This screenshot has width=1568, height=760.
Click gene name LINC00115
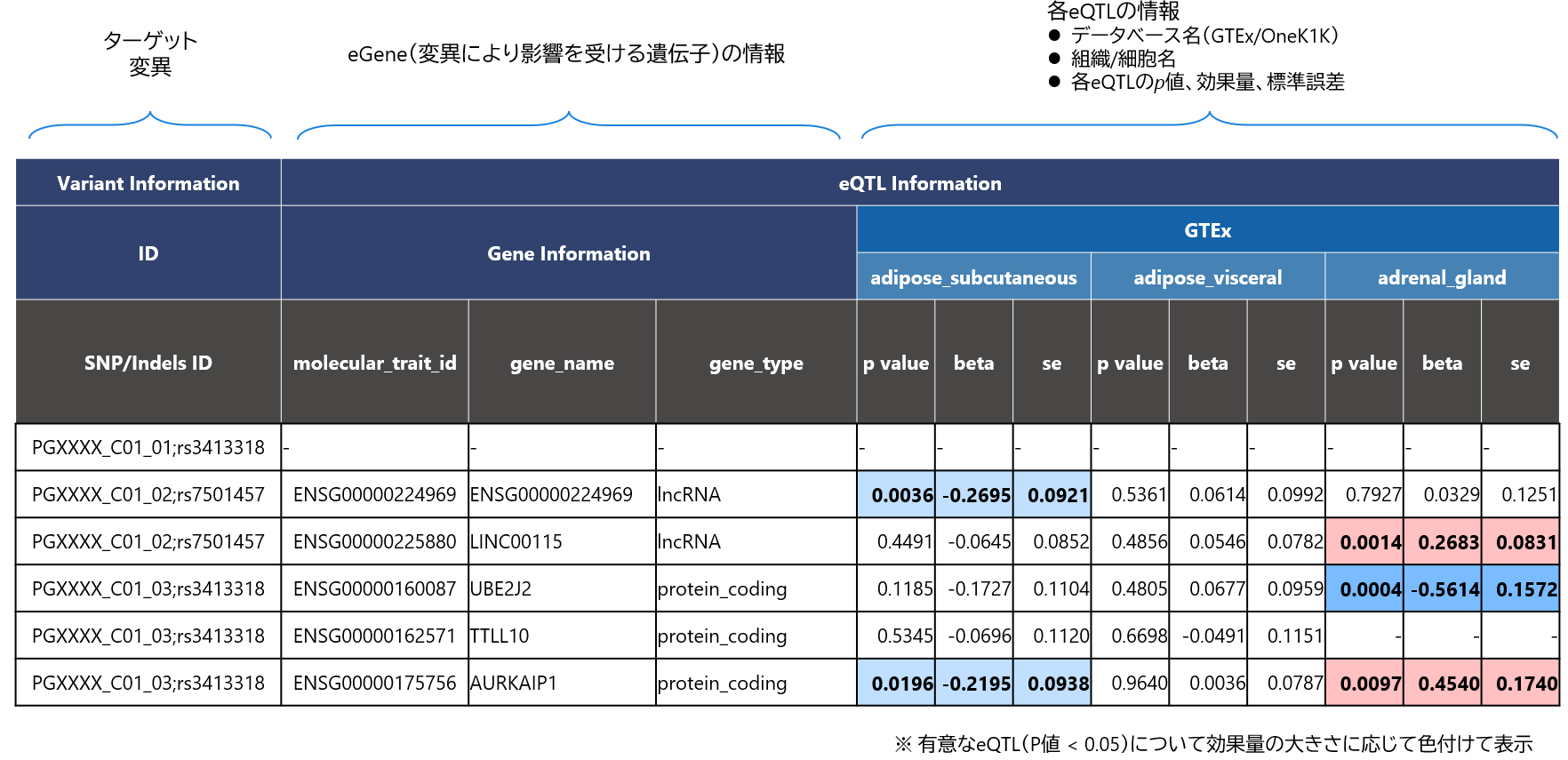tap(562, 541)
